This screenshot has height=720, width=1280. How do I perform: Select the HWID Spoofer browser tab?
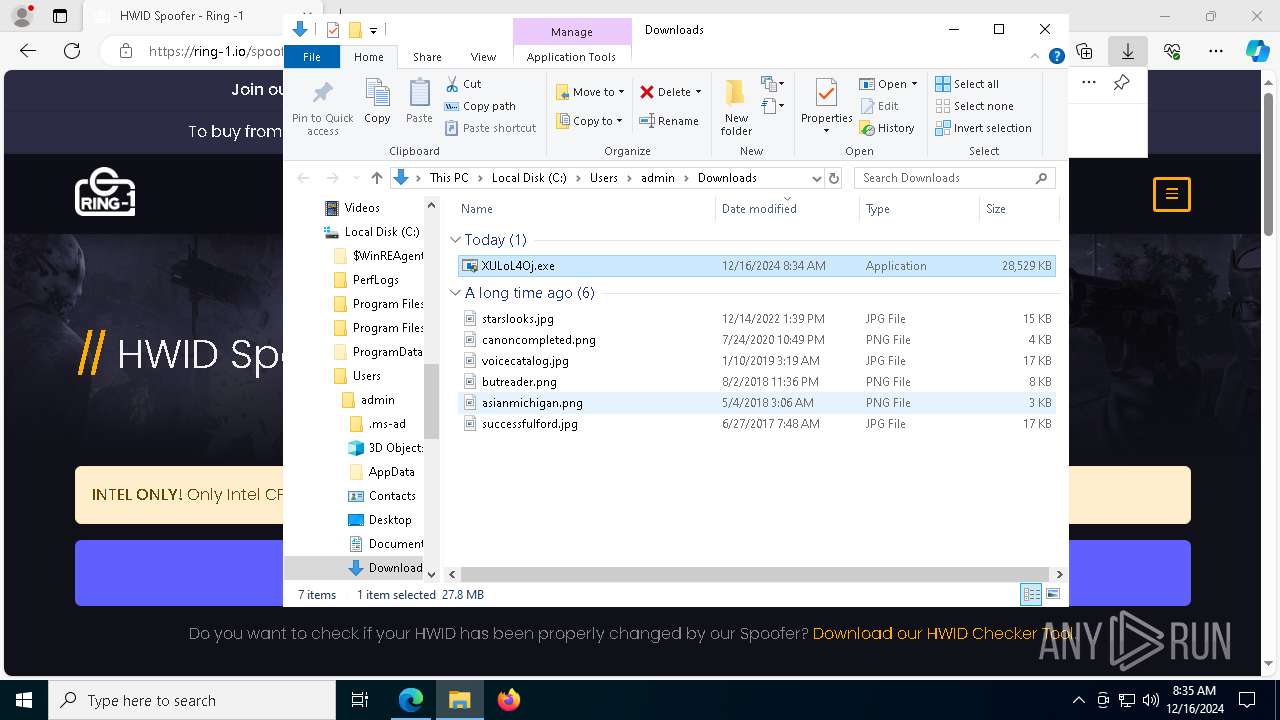click(x=182, y=16)
